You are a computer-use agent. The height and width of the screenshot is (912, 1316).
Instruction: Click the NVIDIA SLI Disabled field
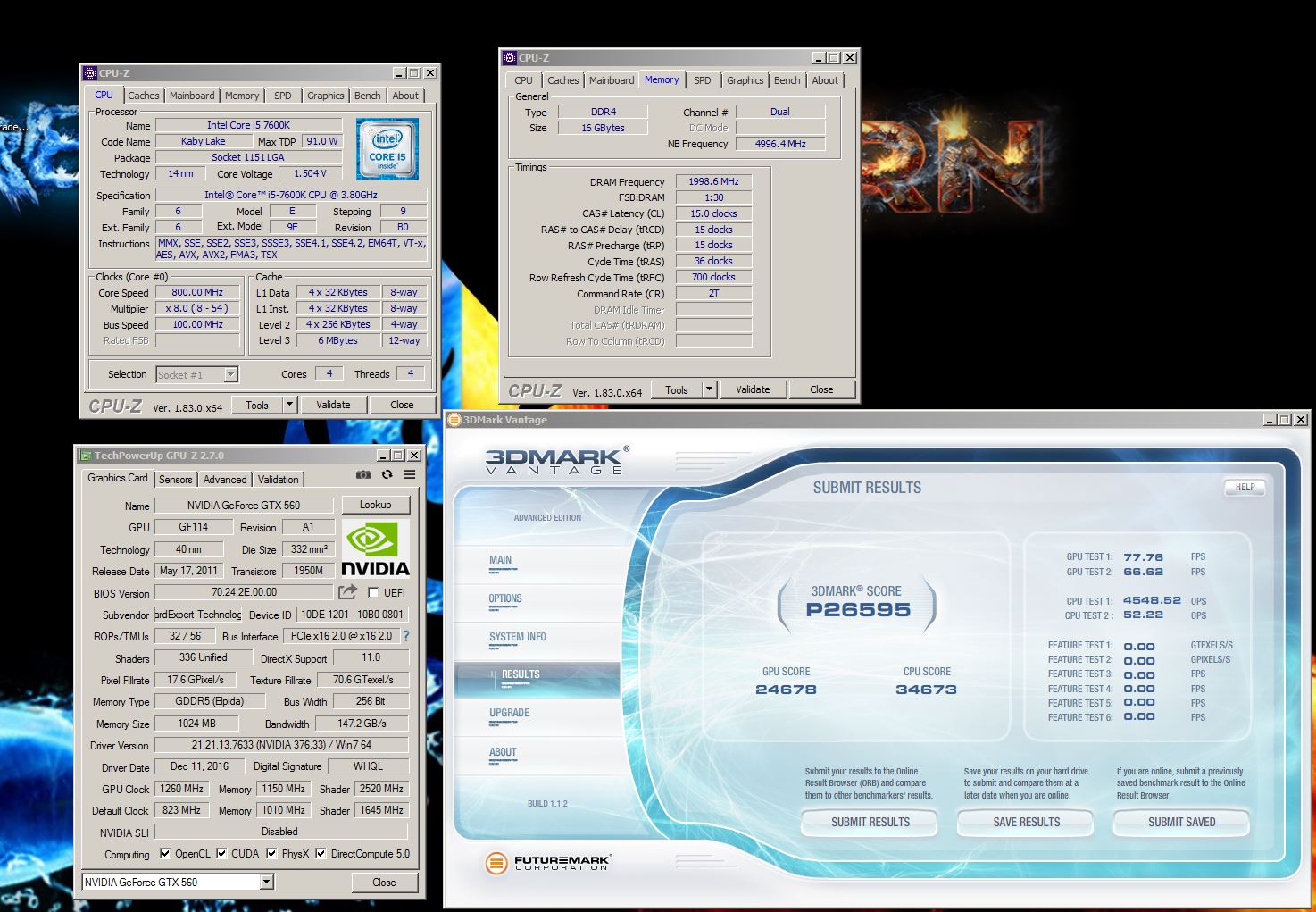pyautogui.click(x=281, y=831)
